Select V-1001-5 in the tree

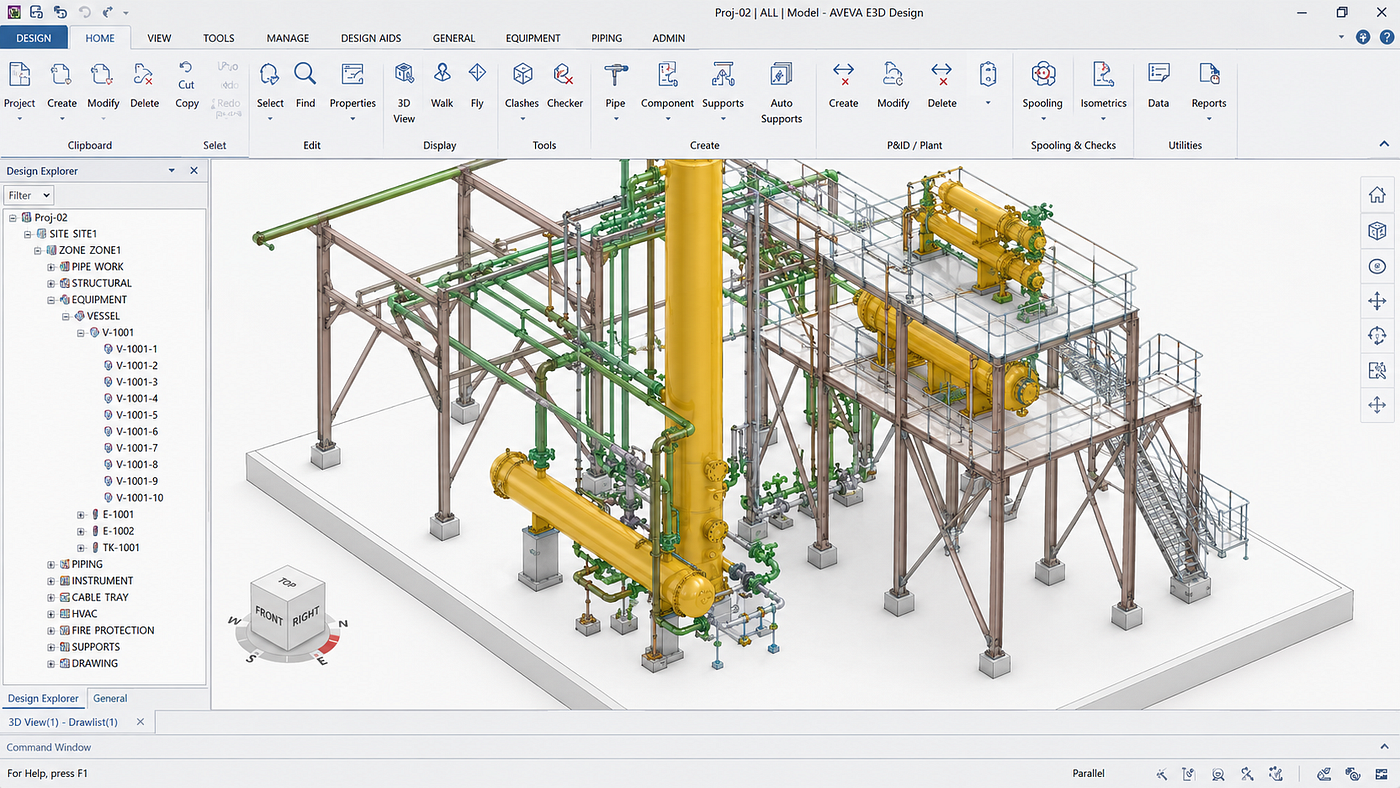point(137,415)
